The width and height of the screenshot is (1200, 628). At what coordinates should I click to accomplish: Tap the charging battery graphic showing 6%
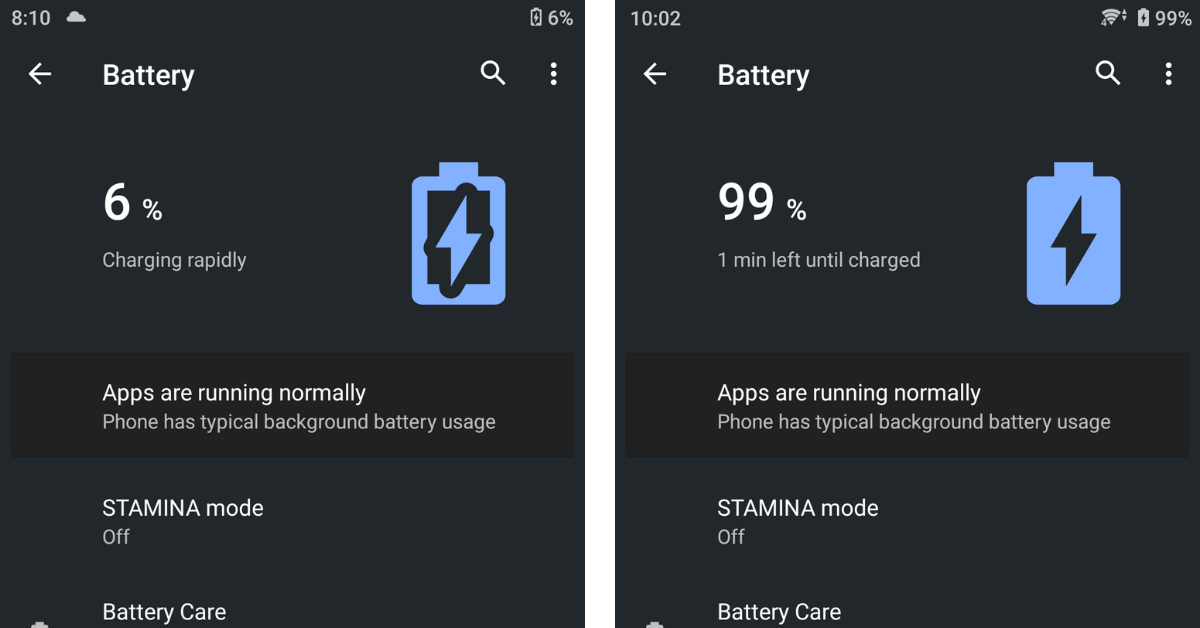point(459,233)
